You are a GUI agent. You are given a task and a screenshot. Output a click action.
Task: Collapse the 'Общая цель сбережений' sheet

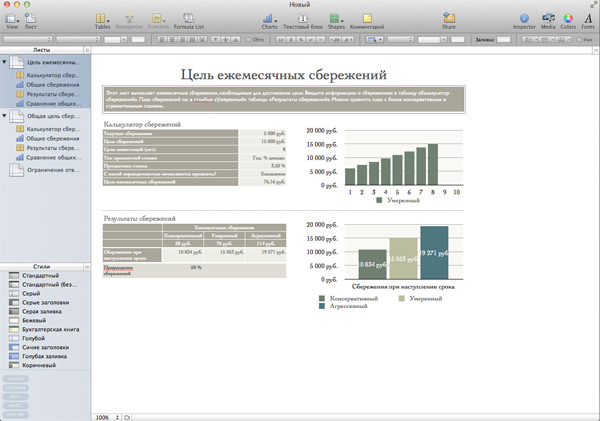(5, 116)
